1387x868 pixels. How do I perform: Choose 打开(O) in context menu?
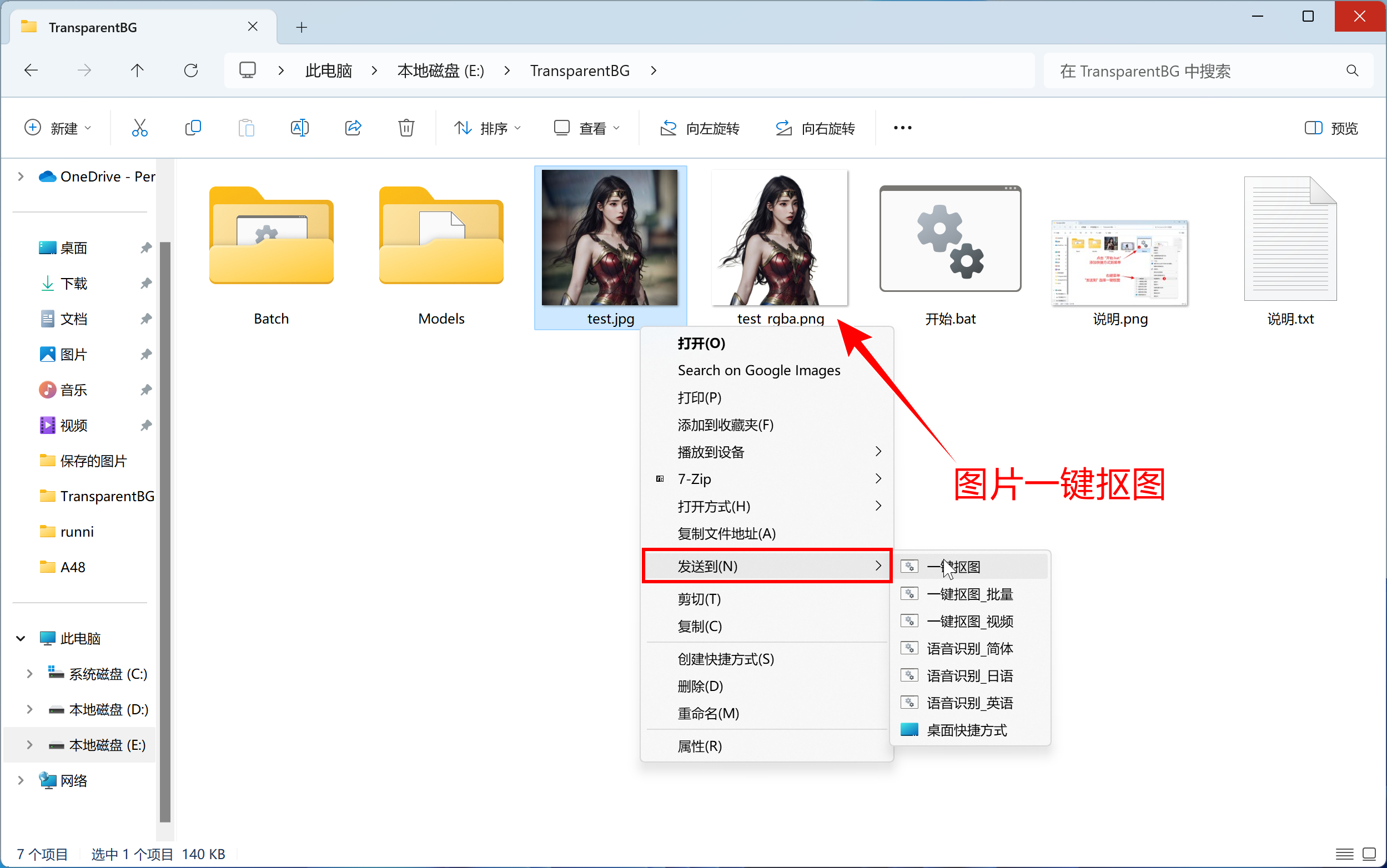(x=767, y=344)
